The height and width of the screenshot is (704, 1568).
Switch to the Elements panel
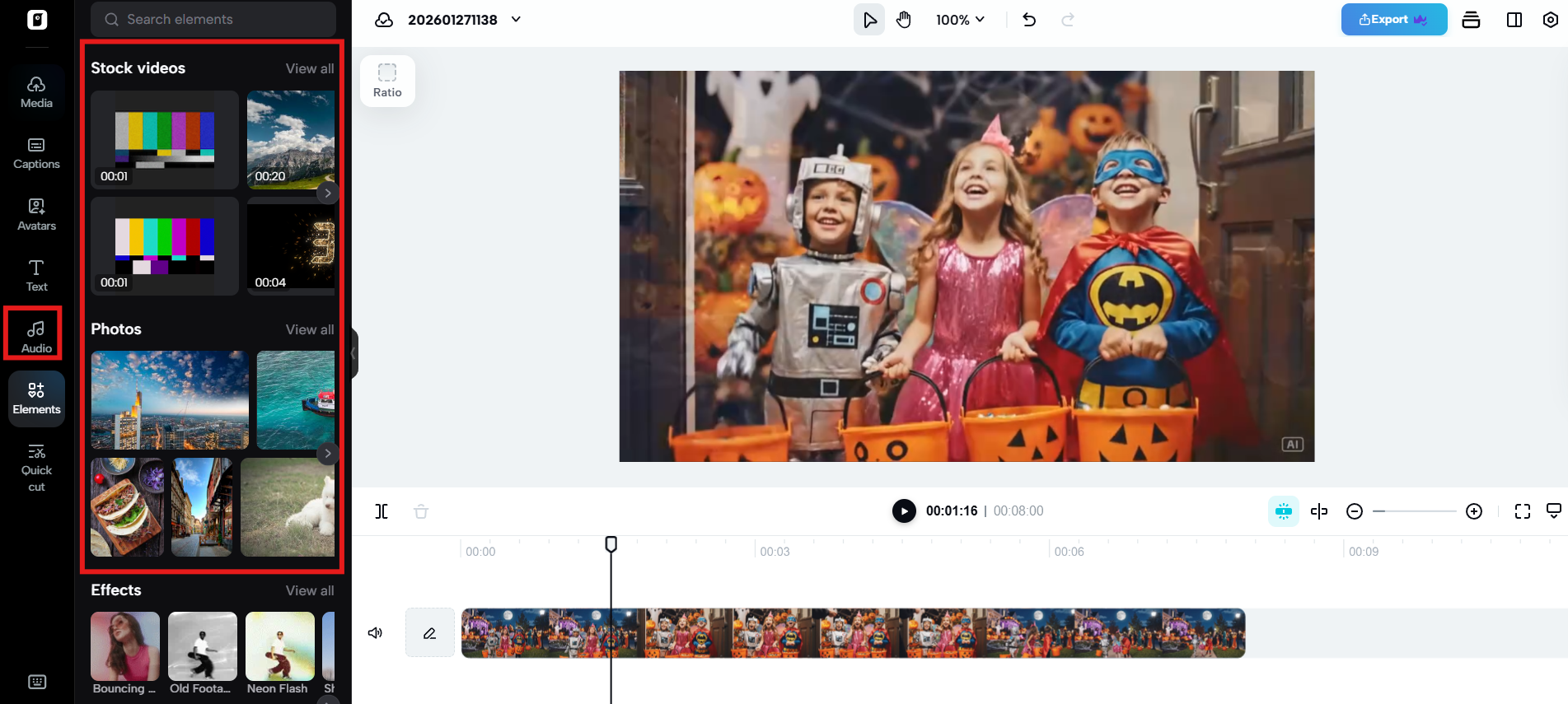(36, 399)
